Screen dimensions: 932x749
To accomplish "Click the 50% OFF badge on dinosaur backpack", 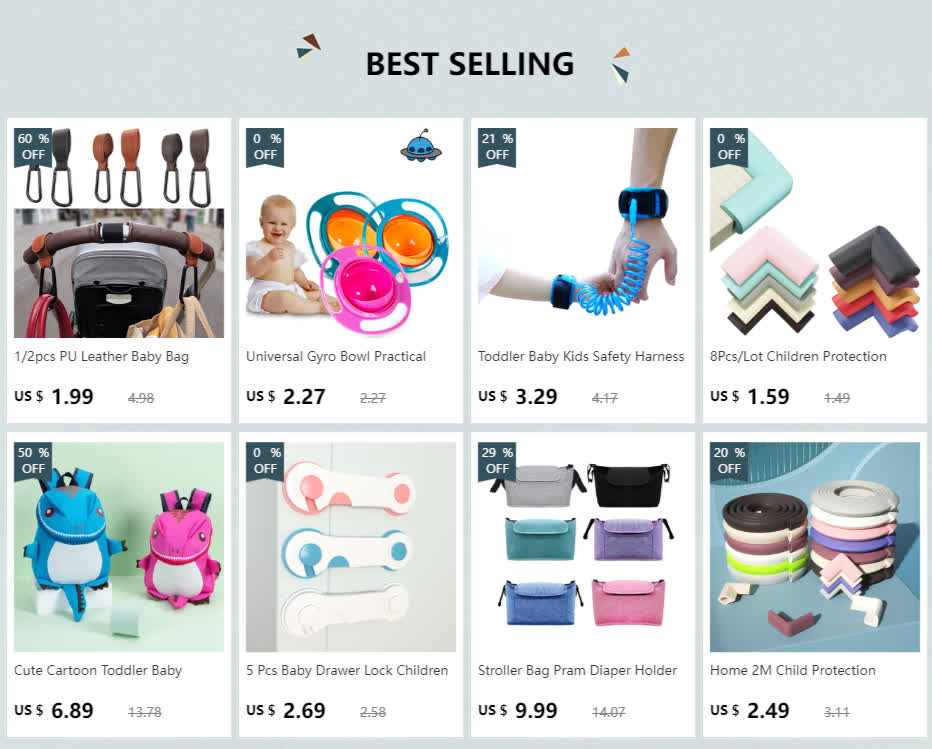I will click(33, 461).
